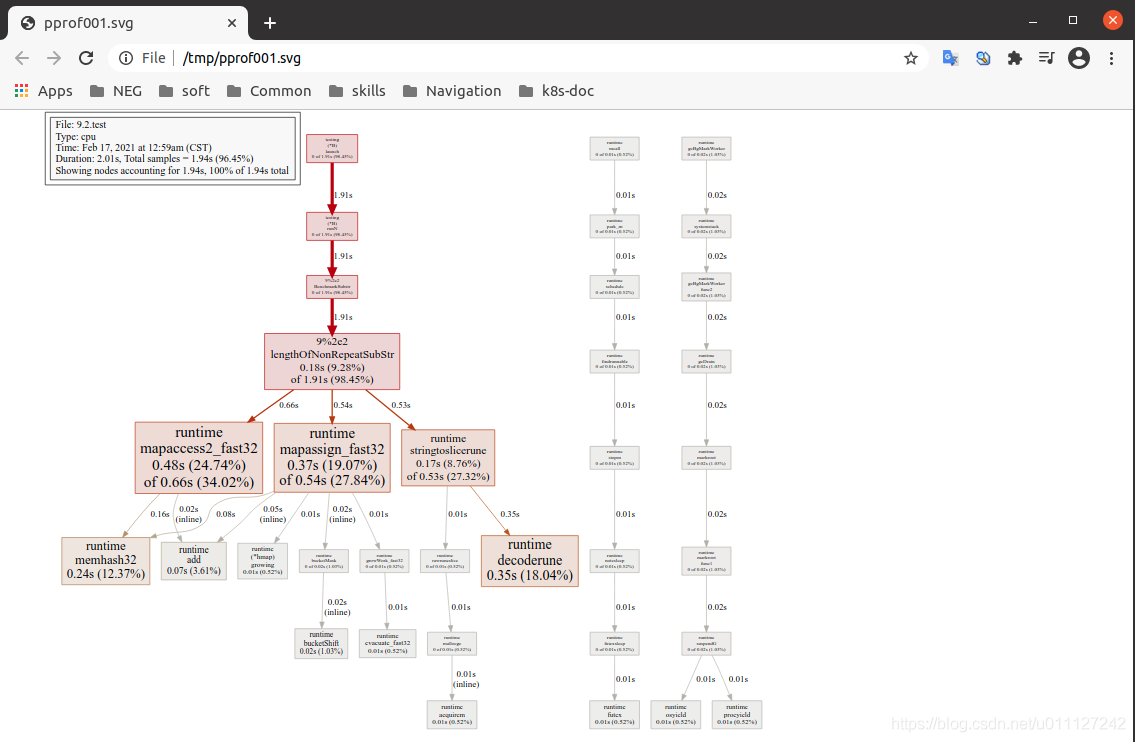Viewport: 1135px width, 742px height.
Task: Open the NEG bookmark folder
Action: (x=116, y=90)
